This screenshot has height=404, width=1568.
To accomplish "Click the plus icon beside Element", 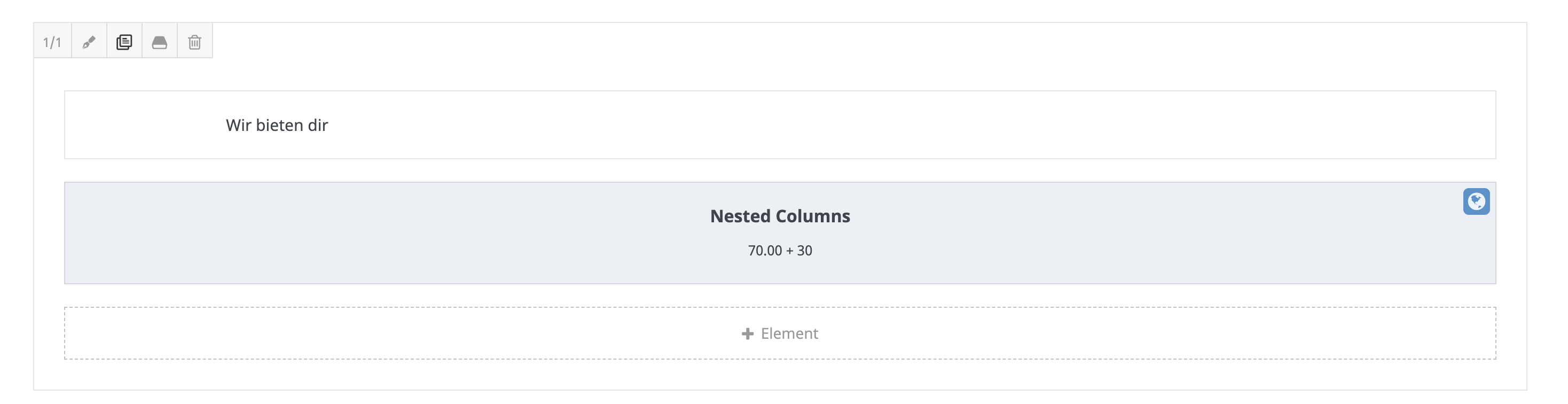I will (x=748, y=334).
